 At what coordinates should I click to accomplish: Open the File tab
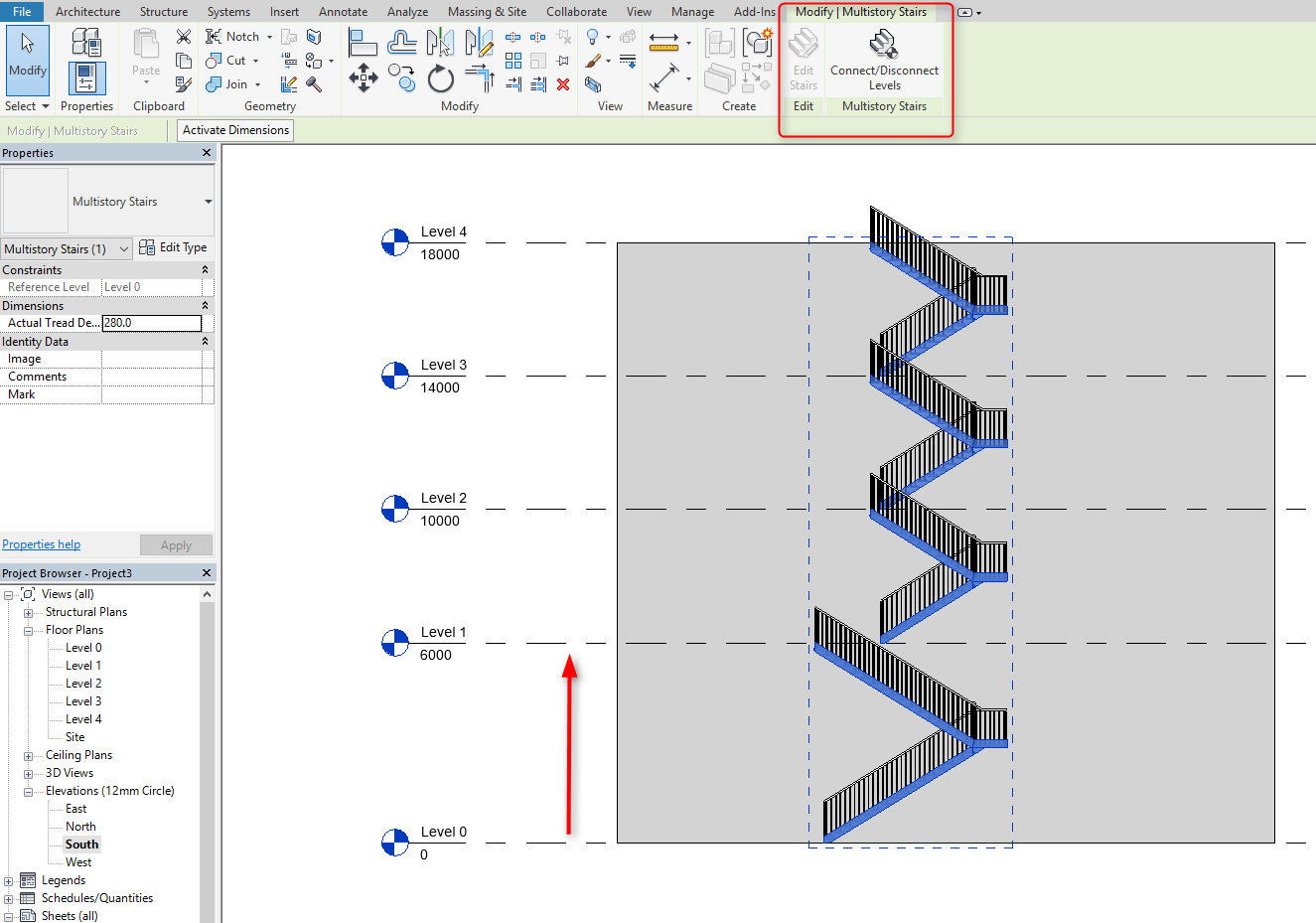click(22, 12)
